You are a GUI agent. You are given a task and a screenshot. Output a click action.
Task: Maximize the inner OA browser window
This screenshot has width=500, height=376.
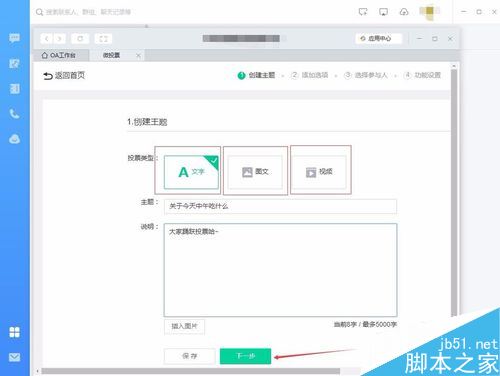pos(435,39)
